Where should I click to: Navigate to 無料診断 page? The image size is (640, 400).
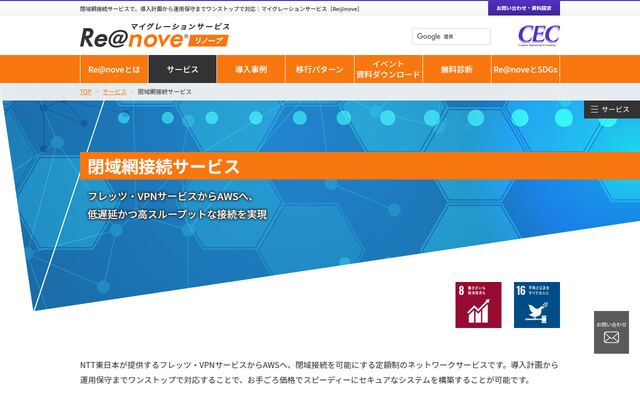coord(457,69)
